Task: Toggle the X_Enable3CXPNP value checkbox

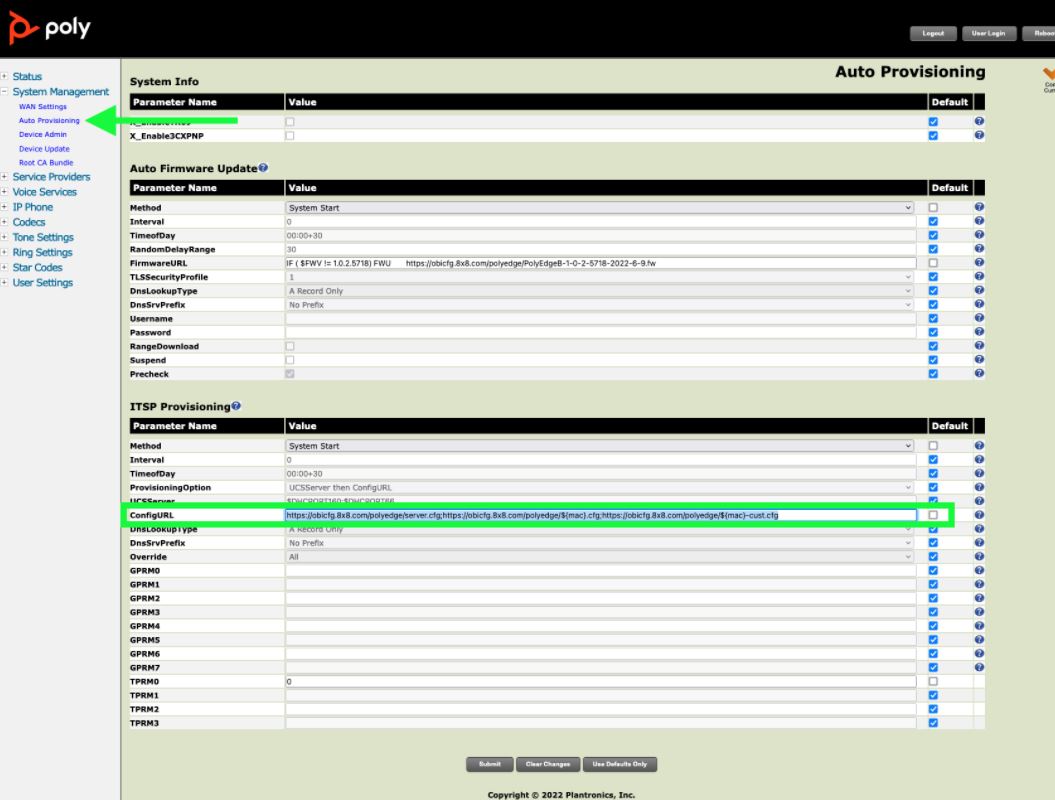Action: click(x=290, y=135)
